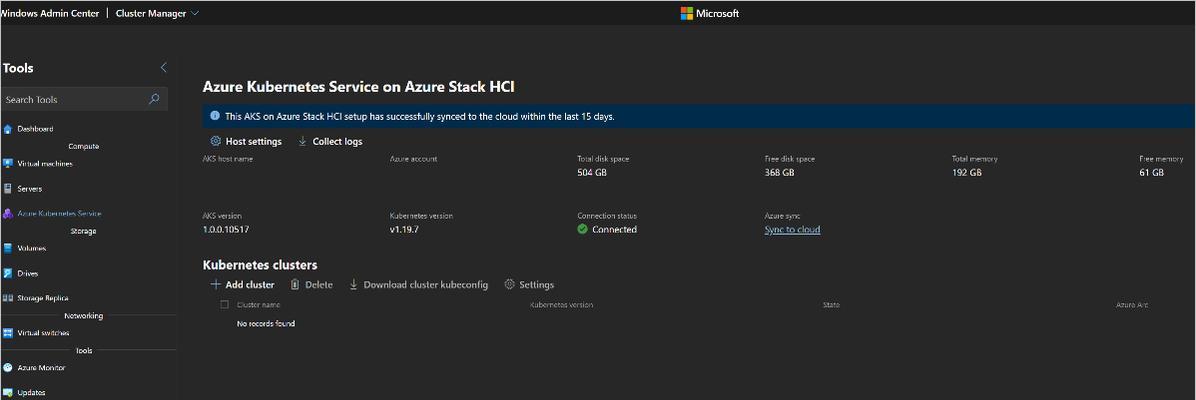
Task: Click the Total disk space value 504 GB
Action: pos(593,173)
